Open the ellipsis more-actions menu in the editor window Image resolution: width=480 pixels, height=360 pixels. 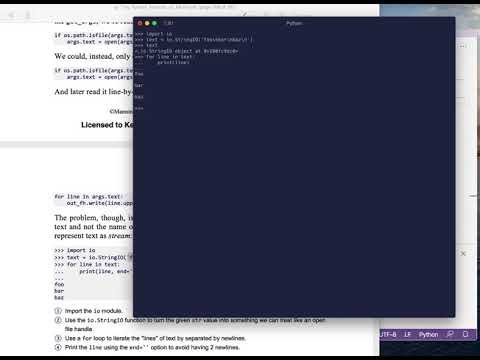(463, 46)
